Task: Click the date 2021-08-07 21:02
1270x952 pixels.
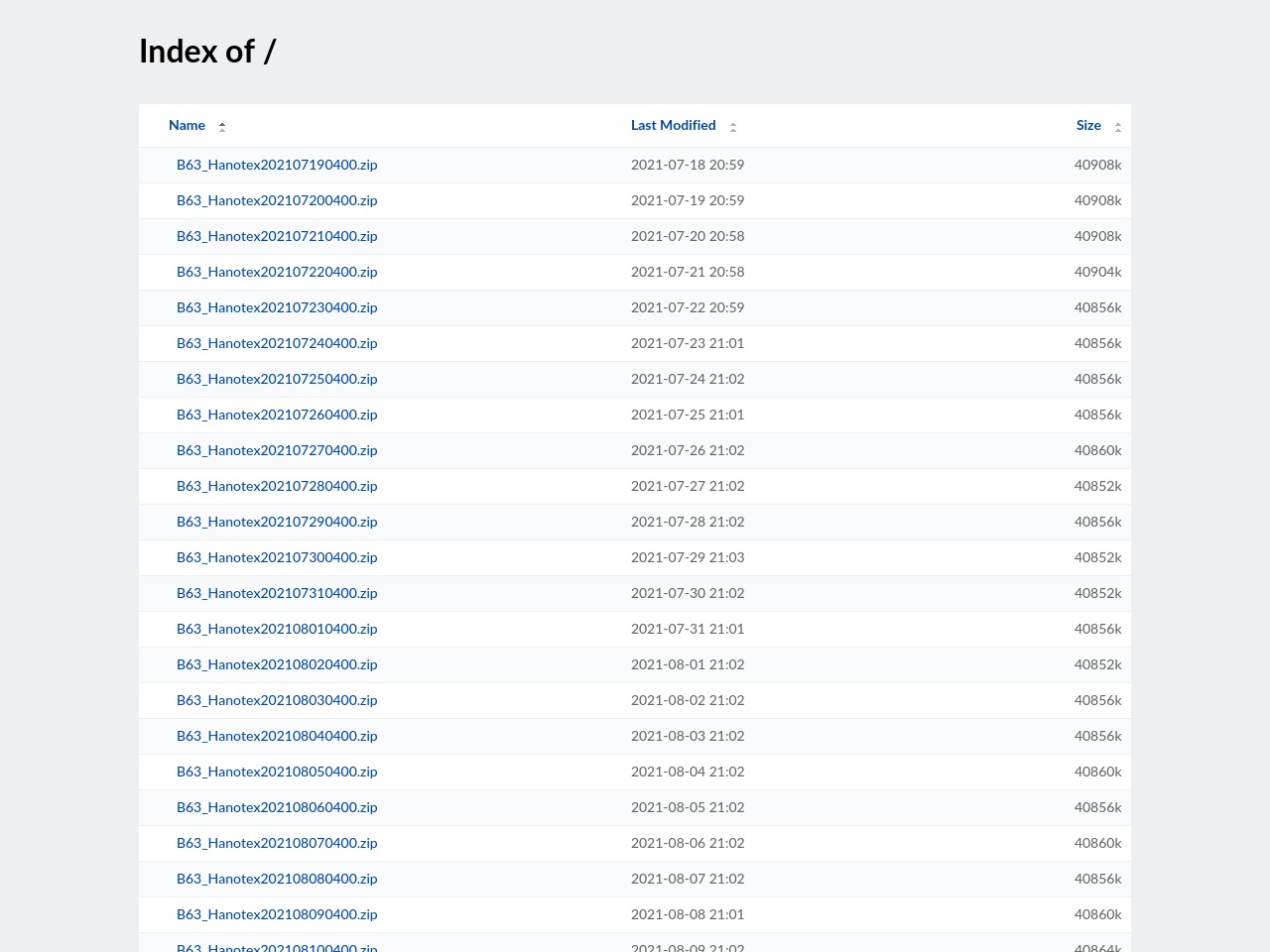Action: point(688,879)
